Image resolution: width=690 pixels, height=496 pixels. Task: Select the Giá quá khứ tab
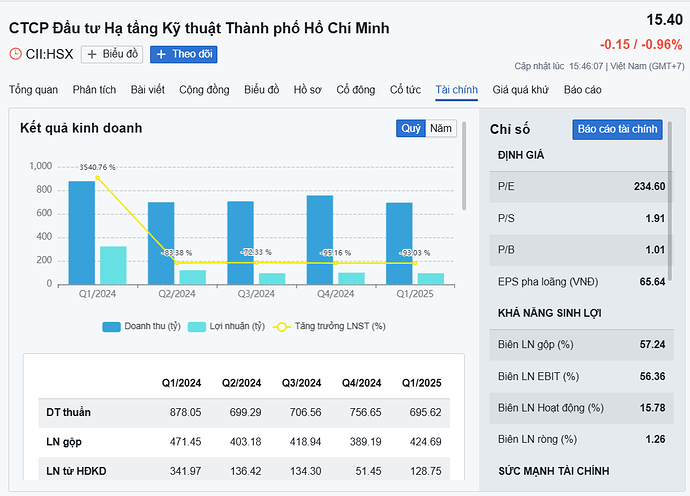pos(521,90)
